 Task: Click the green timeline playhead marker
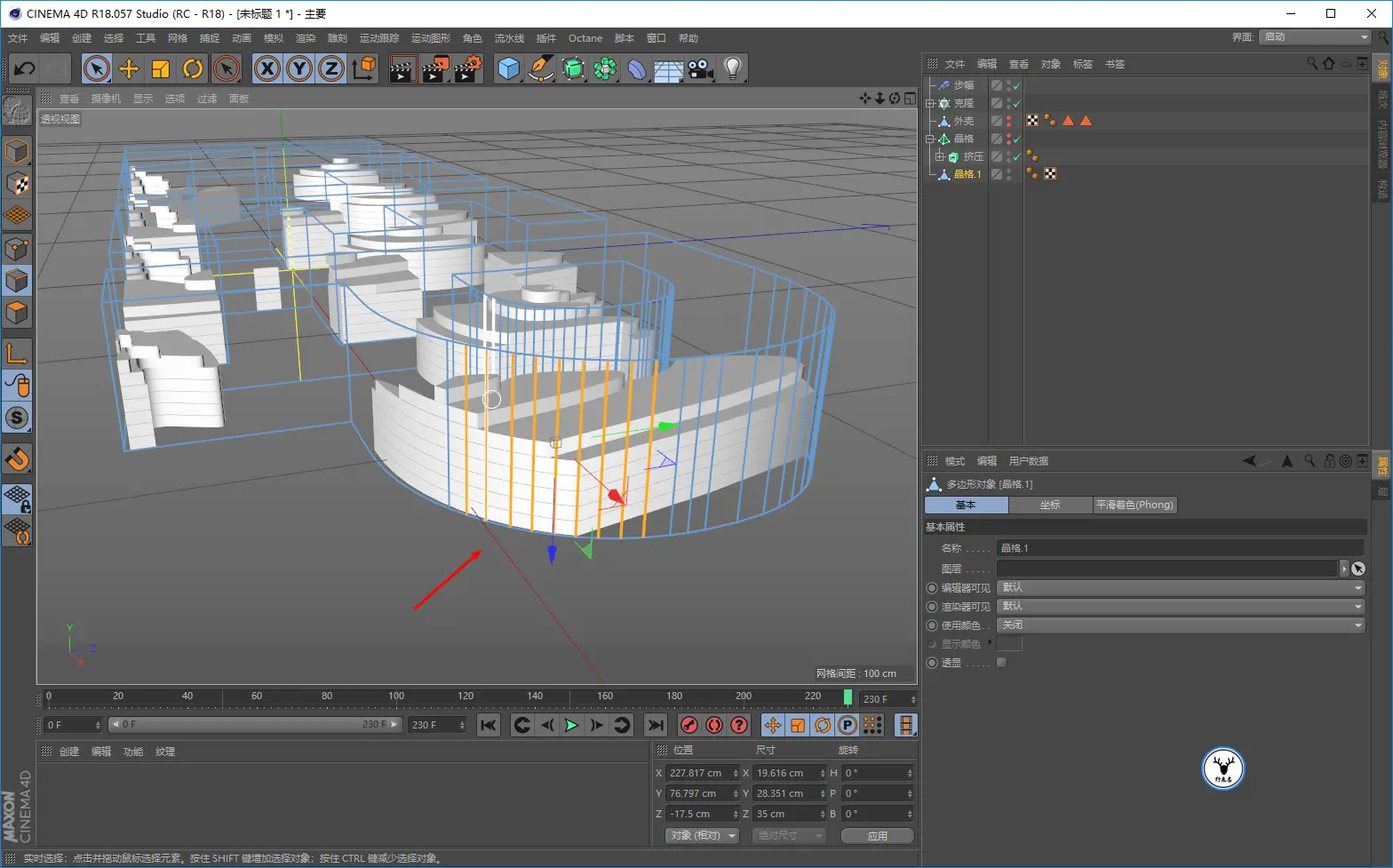[x=848, y=697]
